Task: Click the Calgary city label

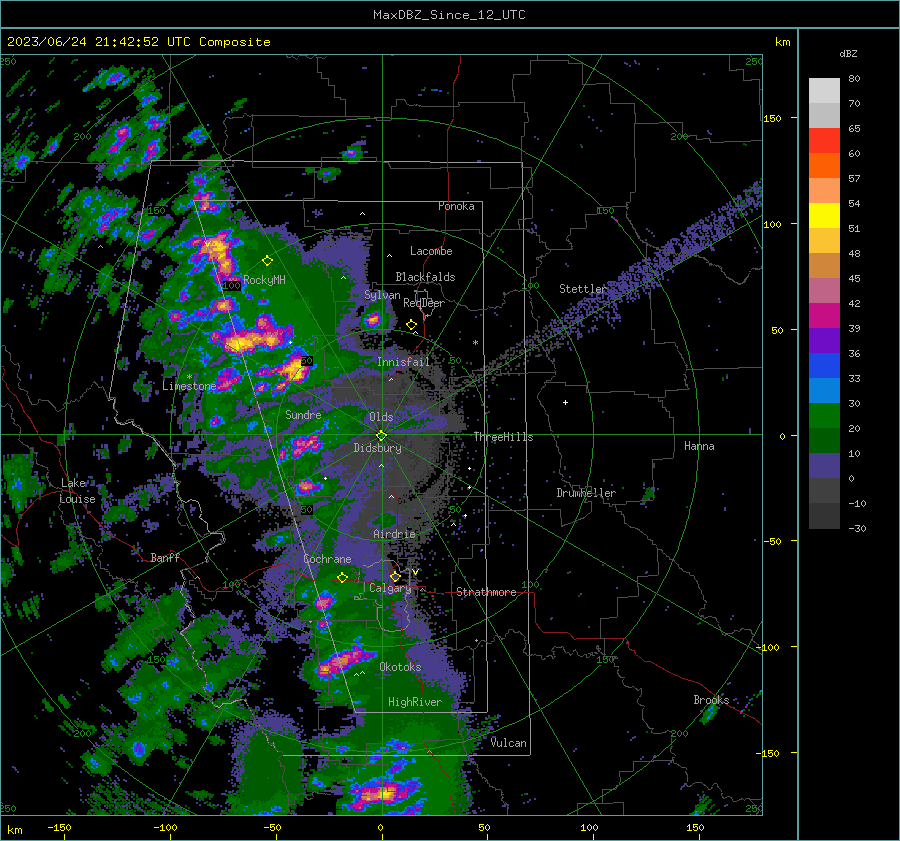Action: 390,588
